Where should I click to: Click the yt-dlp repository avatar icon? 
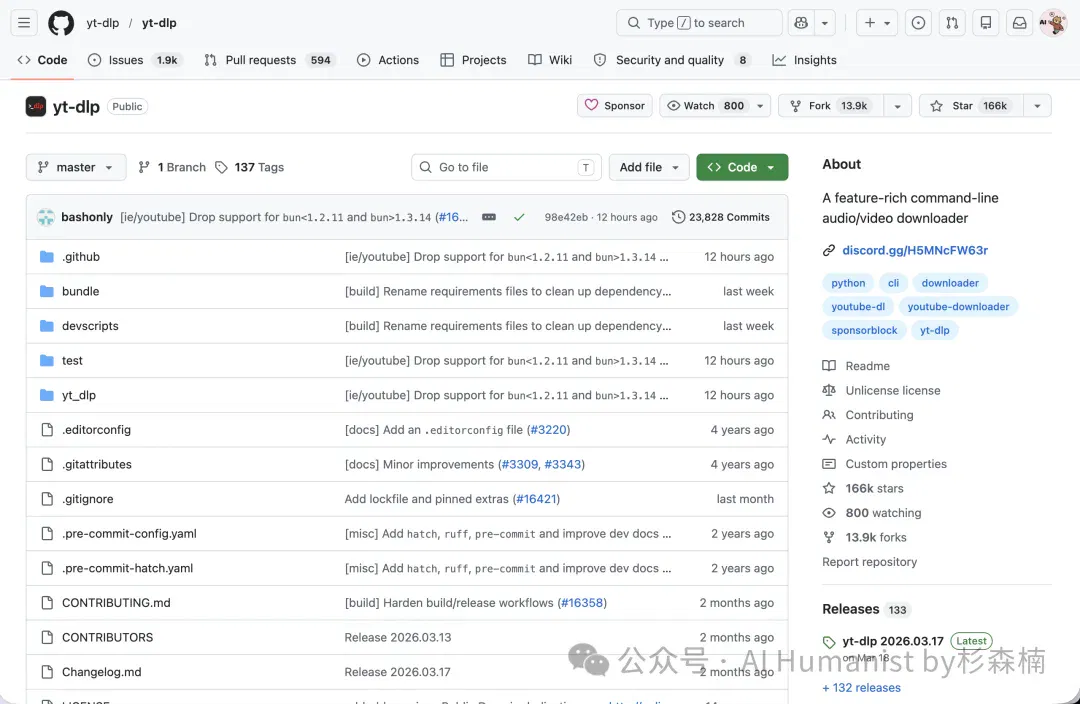pos(36,106)
